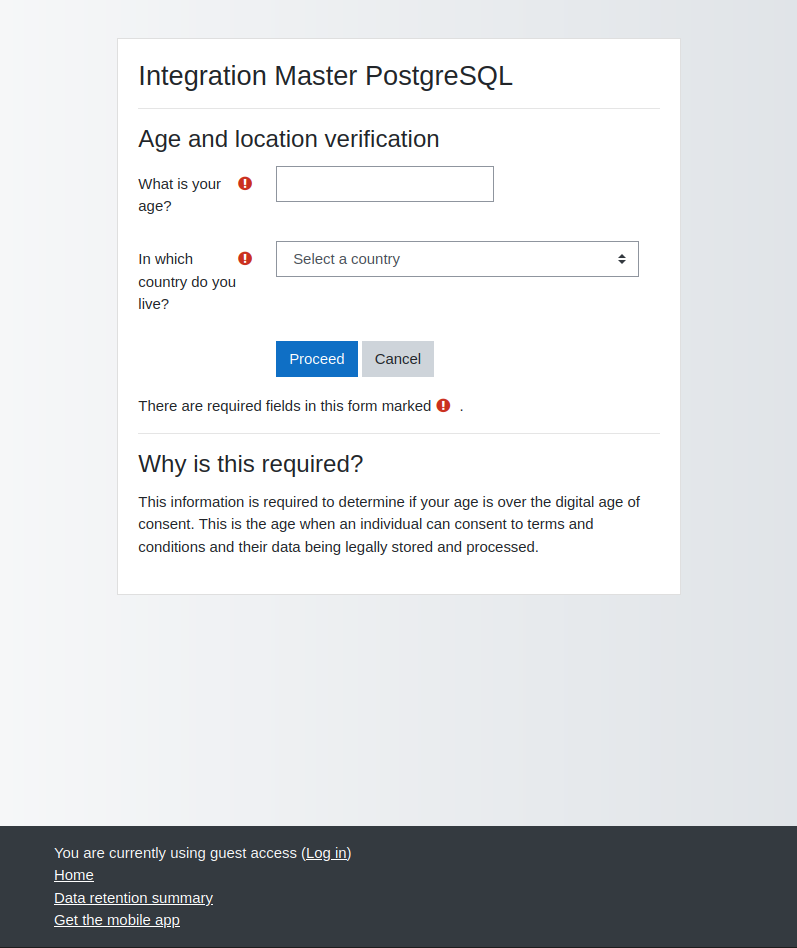Click the Cancel button
This screenshot has width=797, height=948.
pyautogui.click(x=398, y=359)
